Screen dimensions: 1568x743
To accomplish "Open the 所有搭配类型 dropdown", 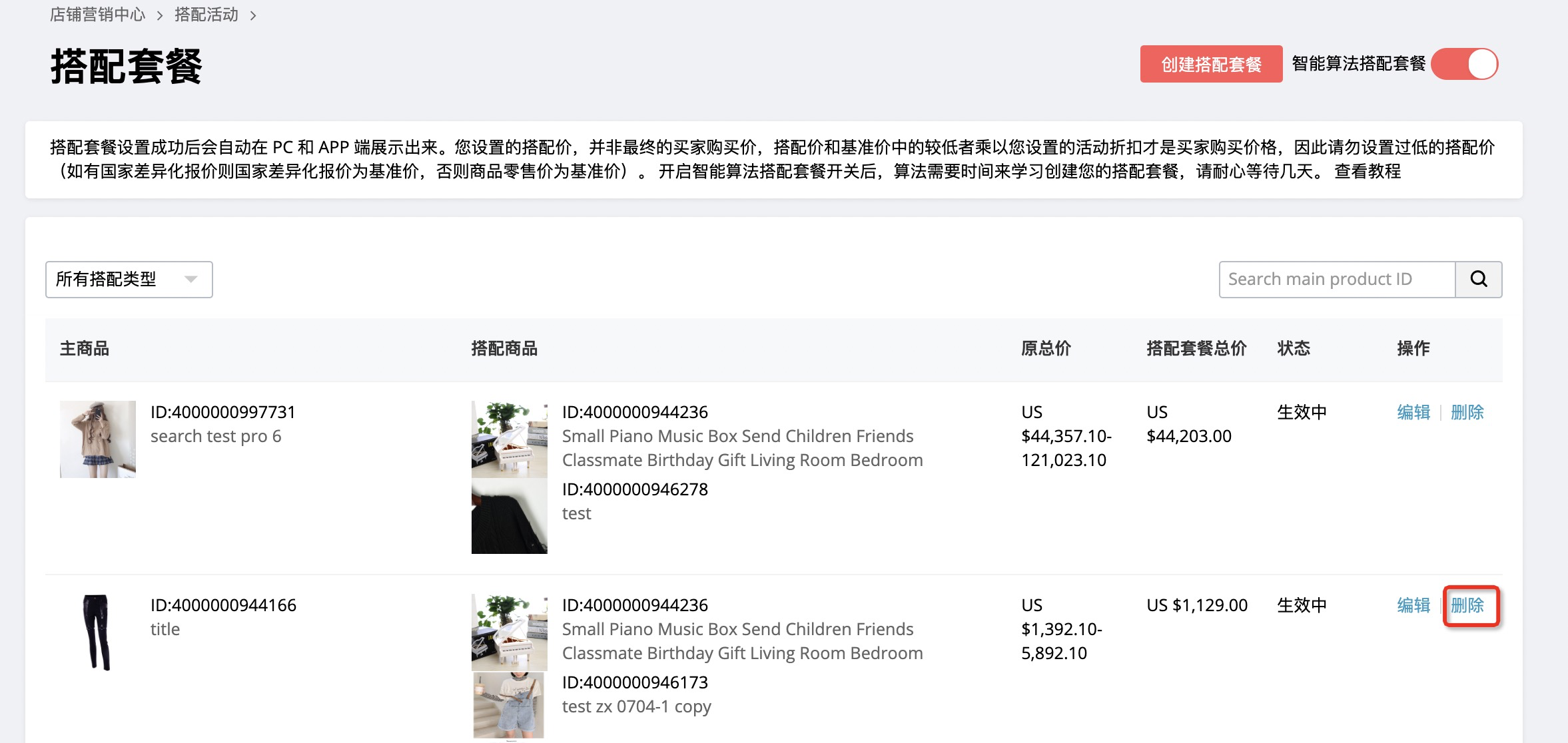I will tap(129, 279).
